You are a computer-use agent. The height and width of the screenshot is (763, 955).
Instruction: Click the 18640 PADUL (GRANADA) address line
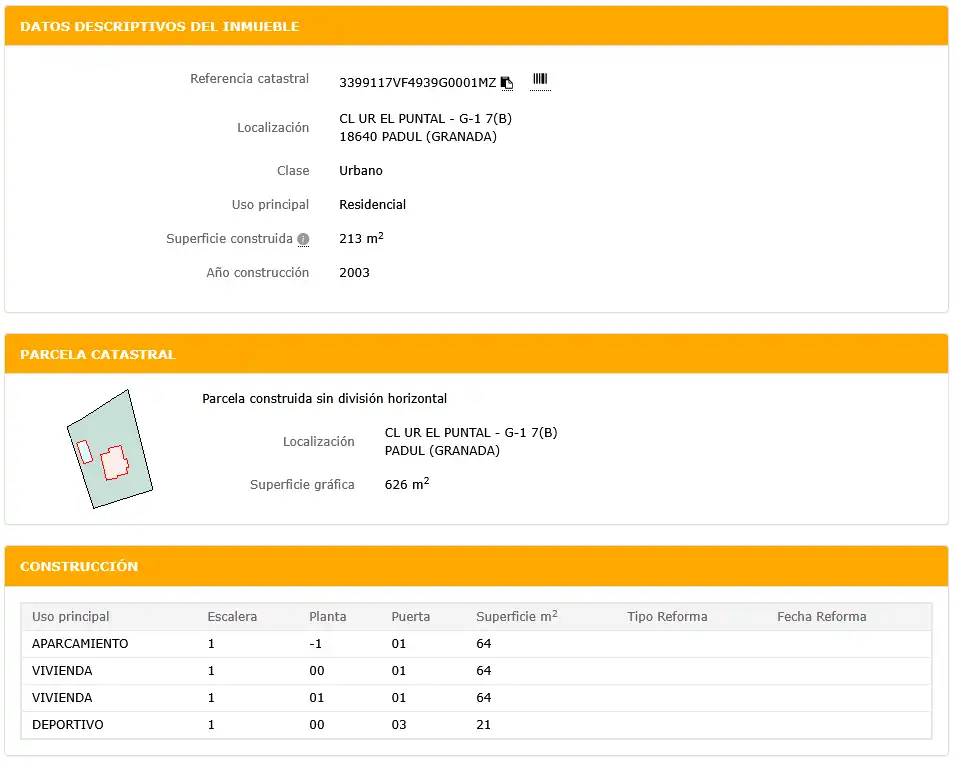point(418,137)
